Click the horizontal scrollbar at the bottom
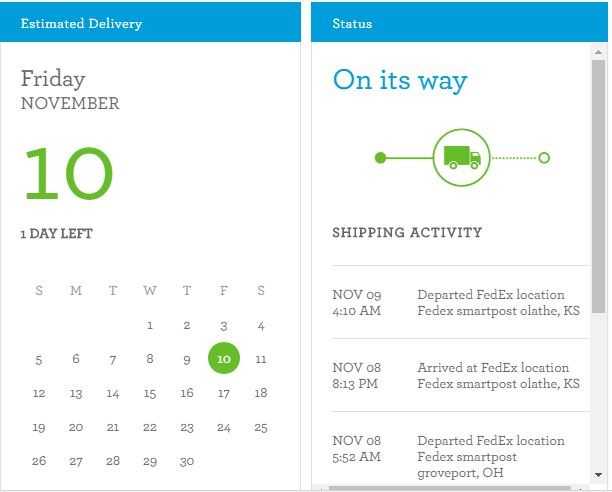 [x=450, y=488]
